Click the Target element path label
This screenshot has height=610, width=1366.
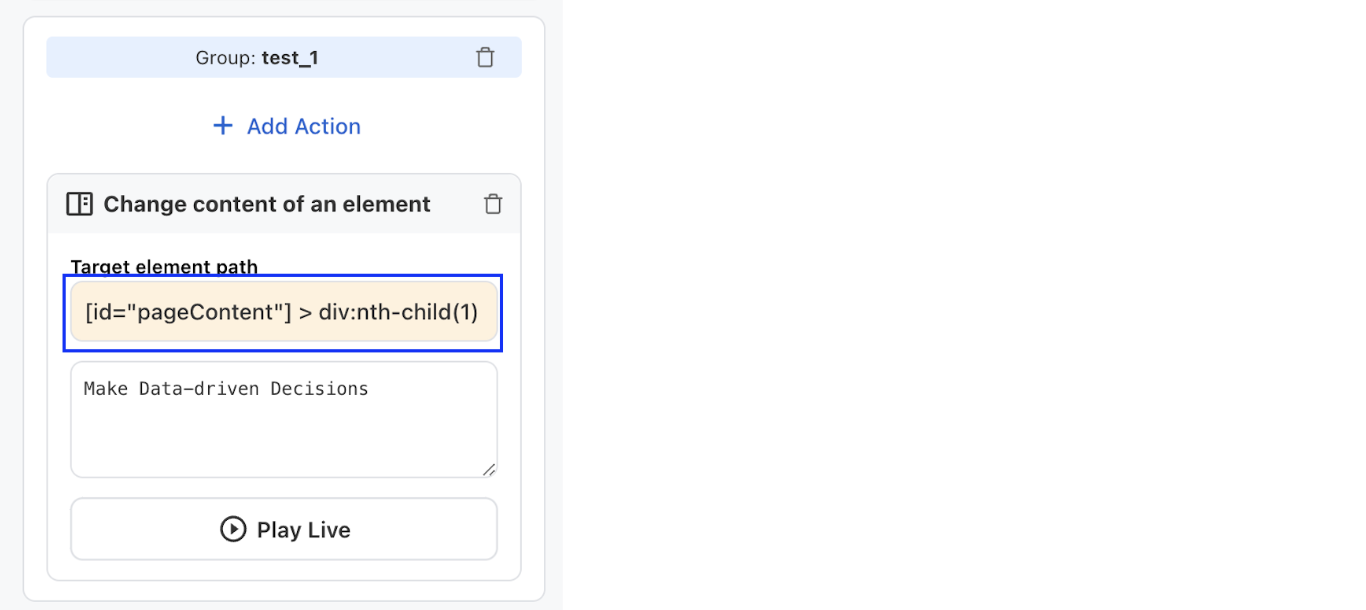click(x=164, y=267)
